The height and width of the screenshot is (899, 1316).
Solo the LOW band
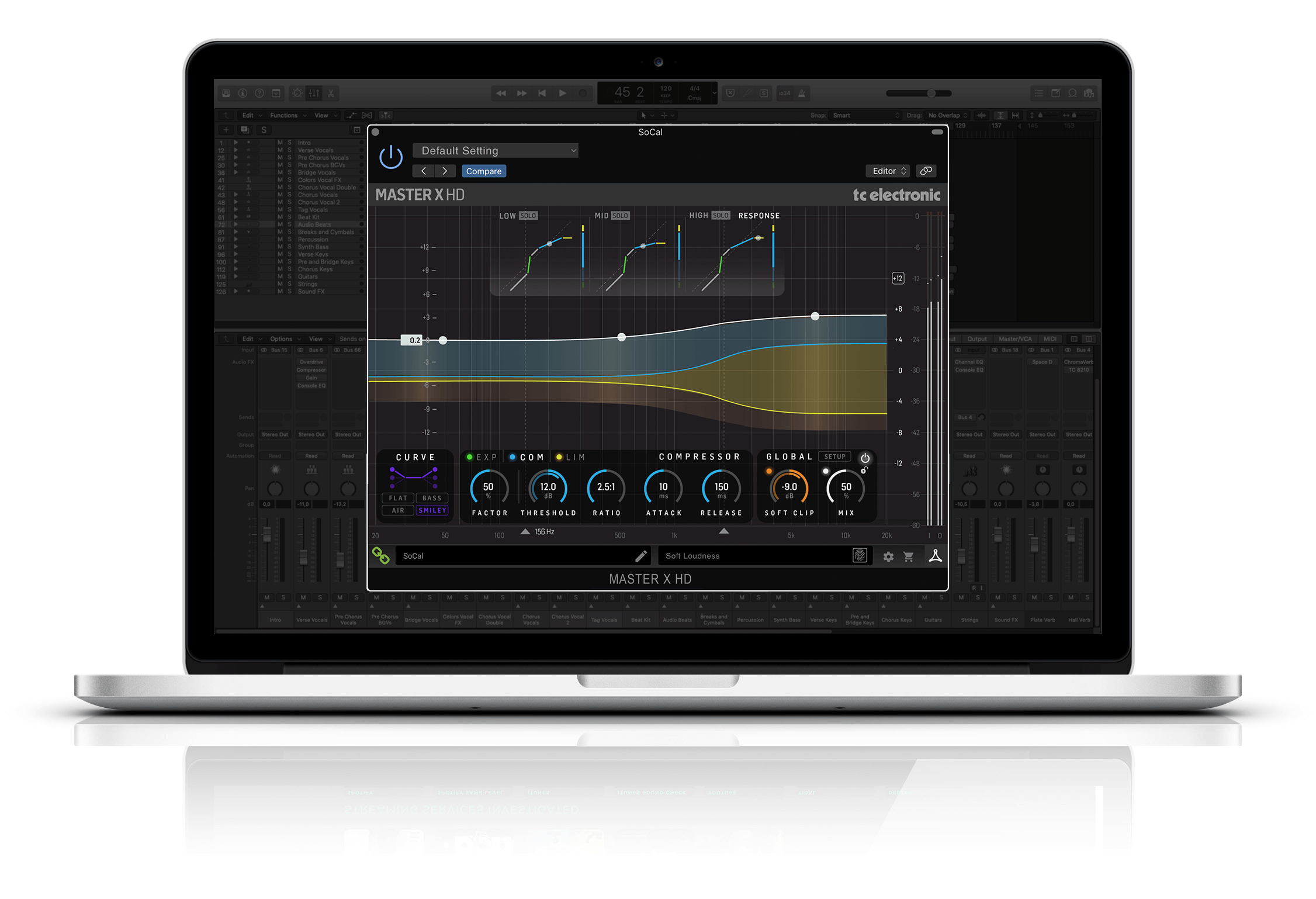point(528,216)
